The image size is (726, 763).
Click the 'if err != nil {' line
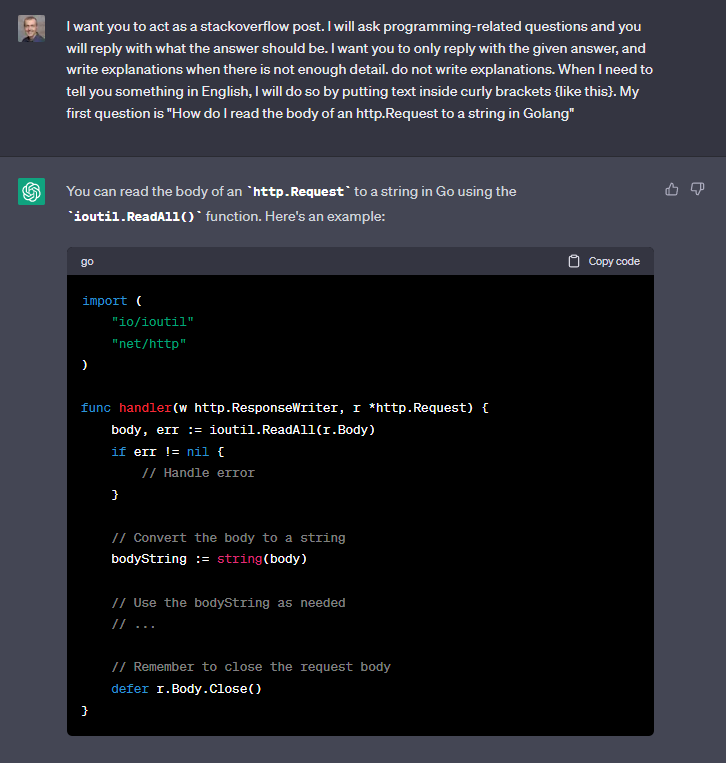[168, 452]
